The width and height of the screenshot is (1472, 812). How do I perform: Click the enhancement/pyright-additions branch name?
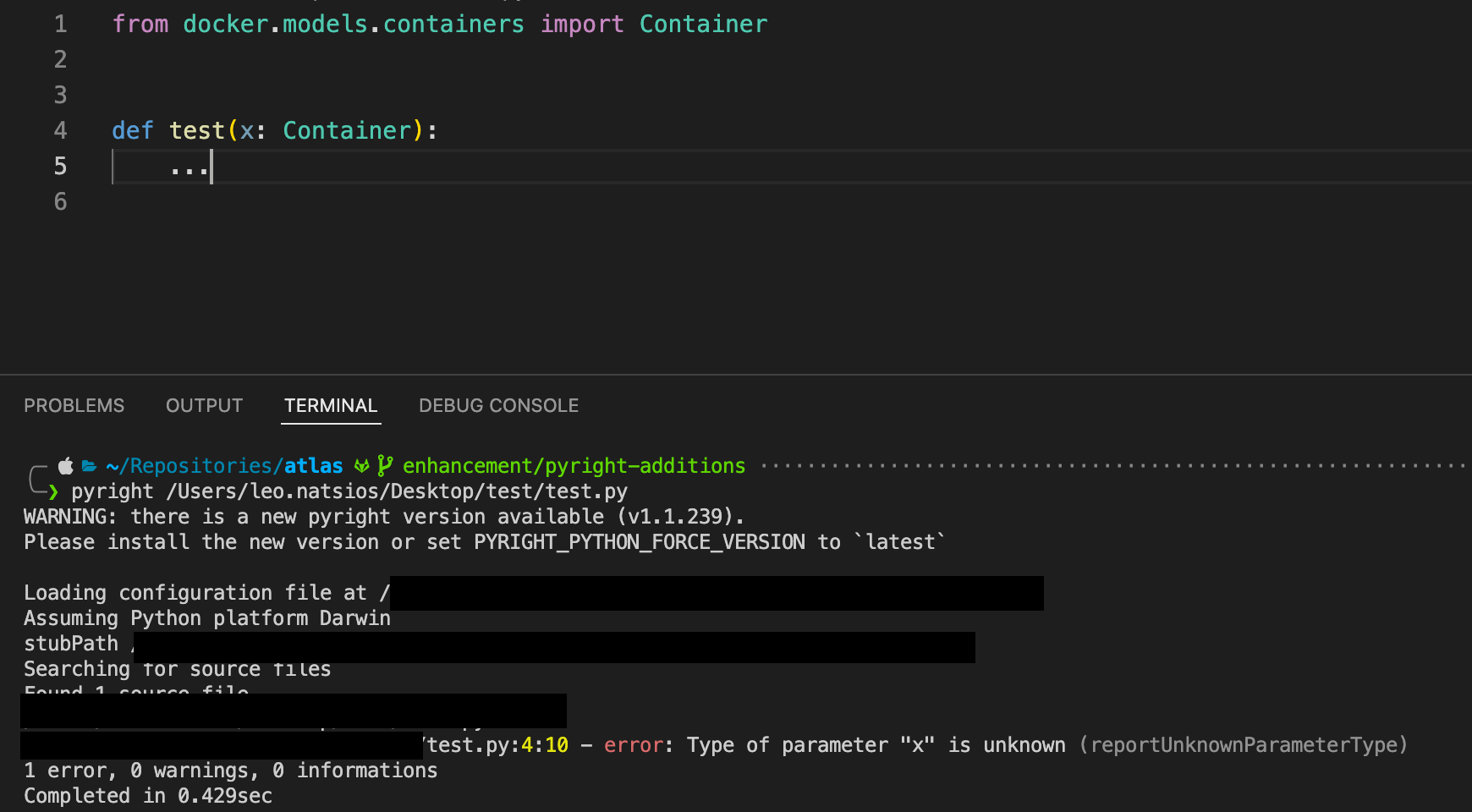tap(573, 464)
